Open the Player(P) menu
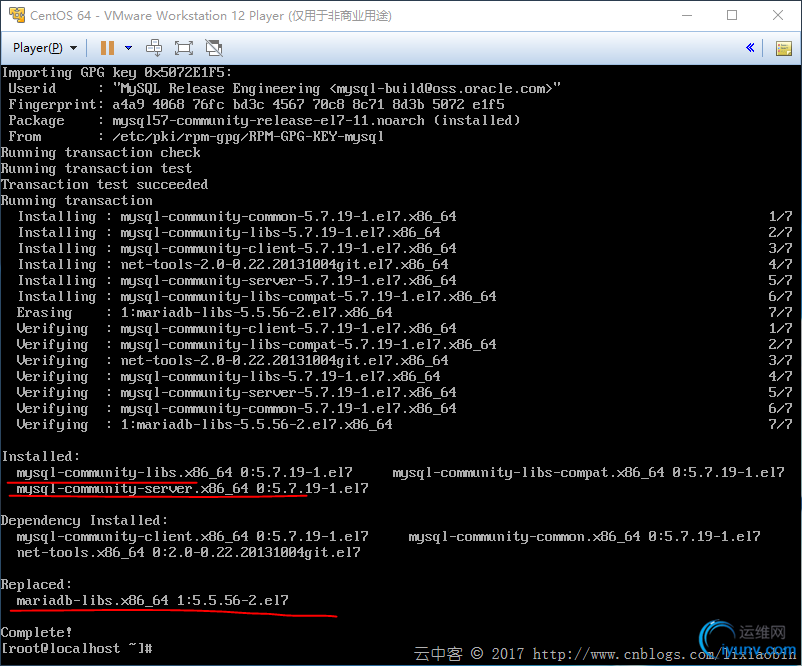This screenshot has width=802, height=666. tap(45, 48)
